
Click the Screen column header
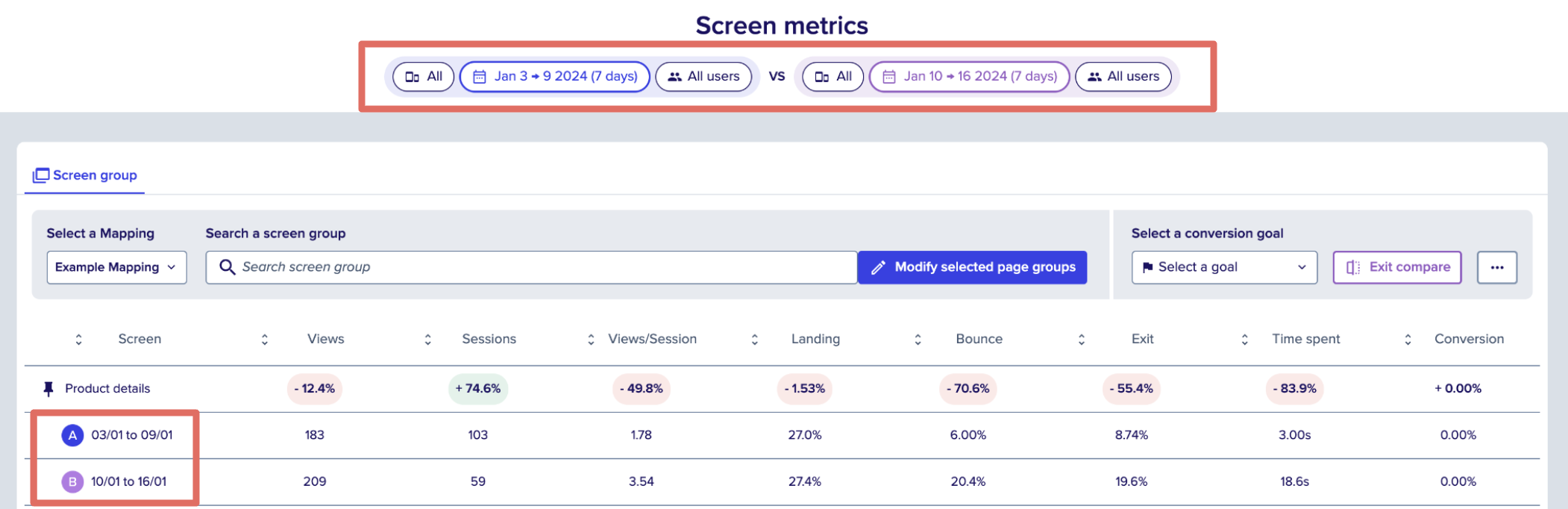(139, 339)
